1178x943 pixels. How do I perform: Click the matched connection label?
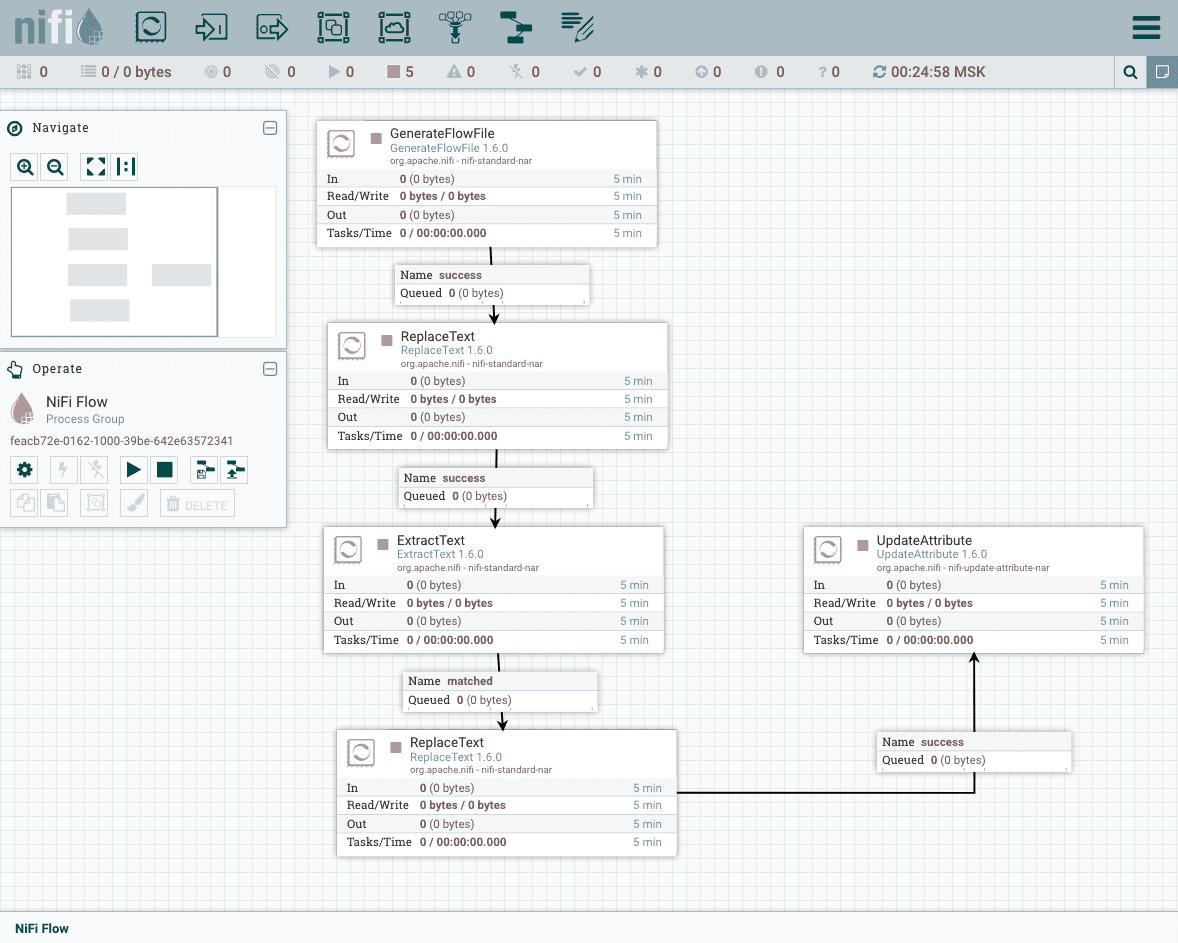pos(500,691)
